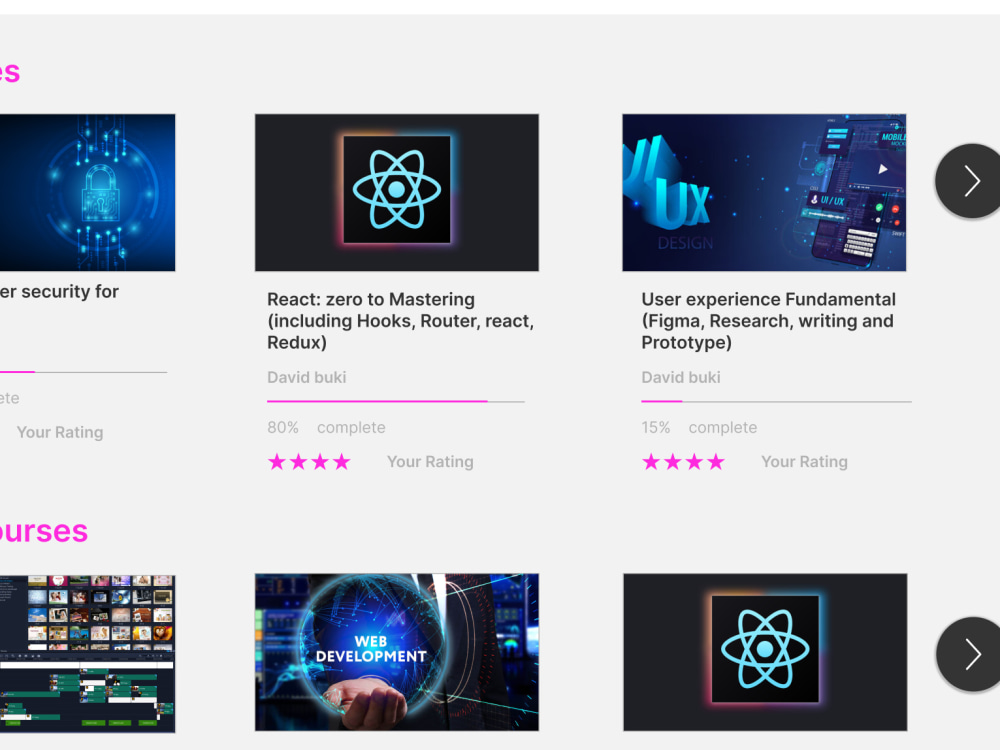Screen dimensions: 1000x750
Task: Open the video editing timeline thumbnail
Action: (87, 654)
